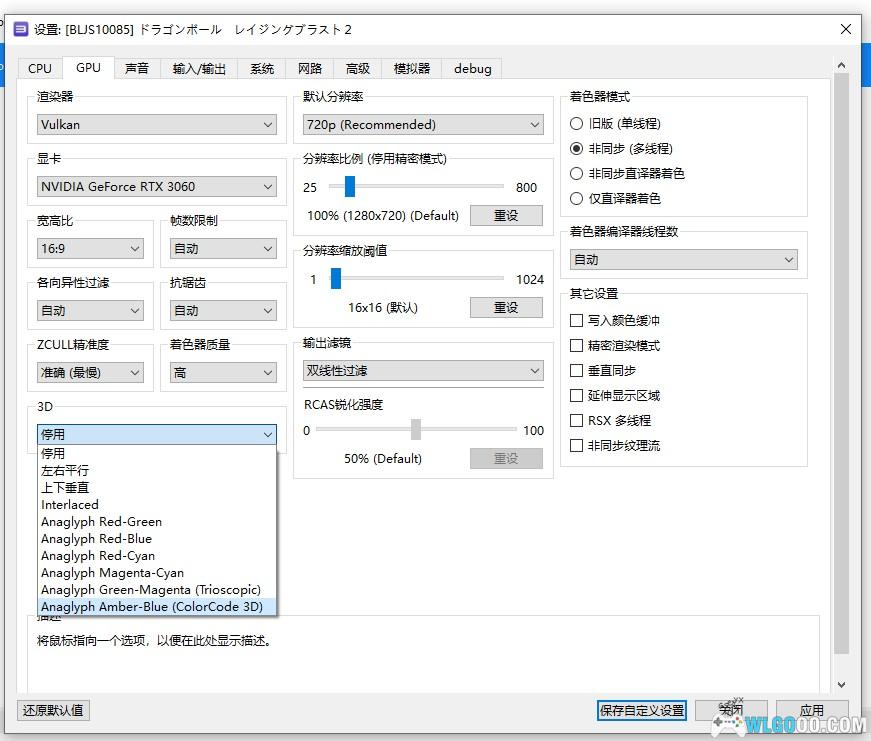Click the scroll-down arrow of vertical scrollbar

click(x=841, y=685)
